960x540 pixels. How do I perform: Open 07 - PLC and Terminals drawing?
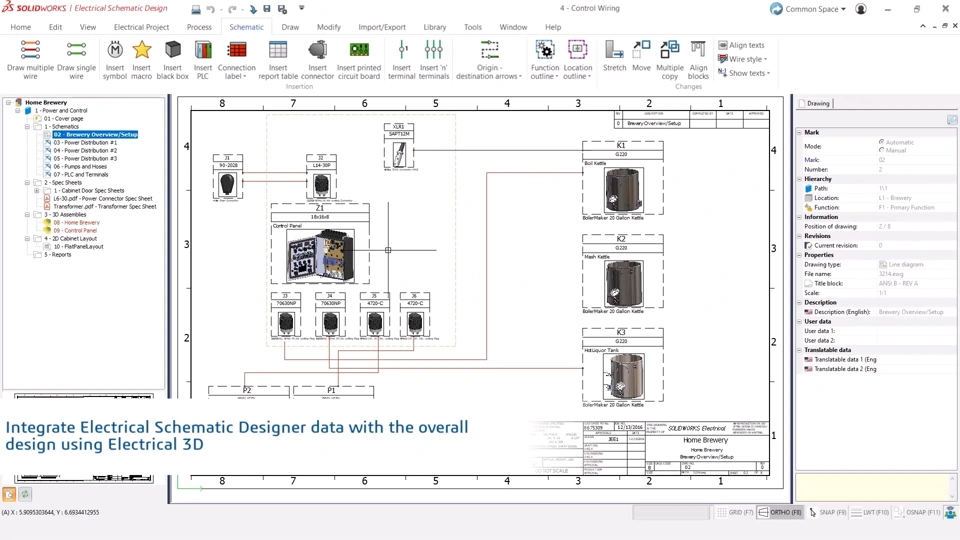click(x=81, y=174)
